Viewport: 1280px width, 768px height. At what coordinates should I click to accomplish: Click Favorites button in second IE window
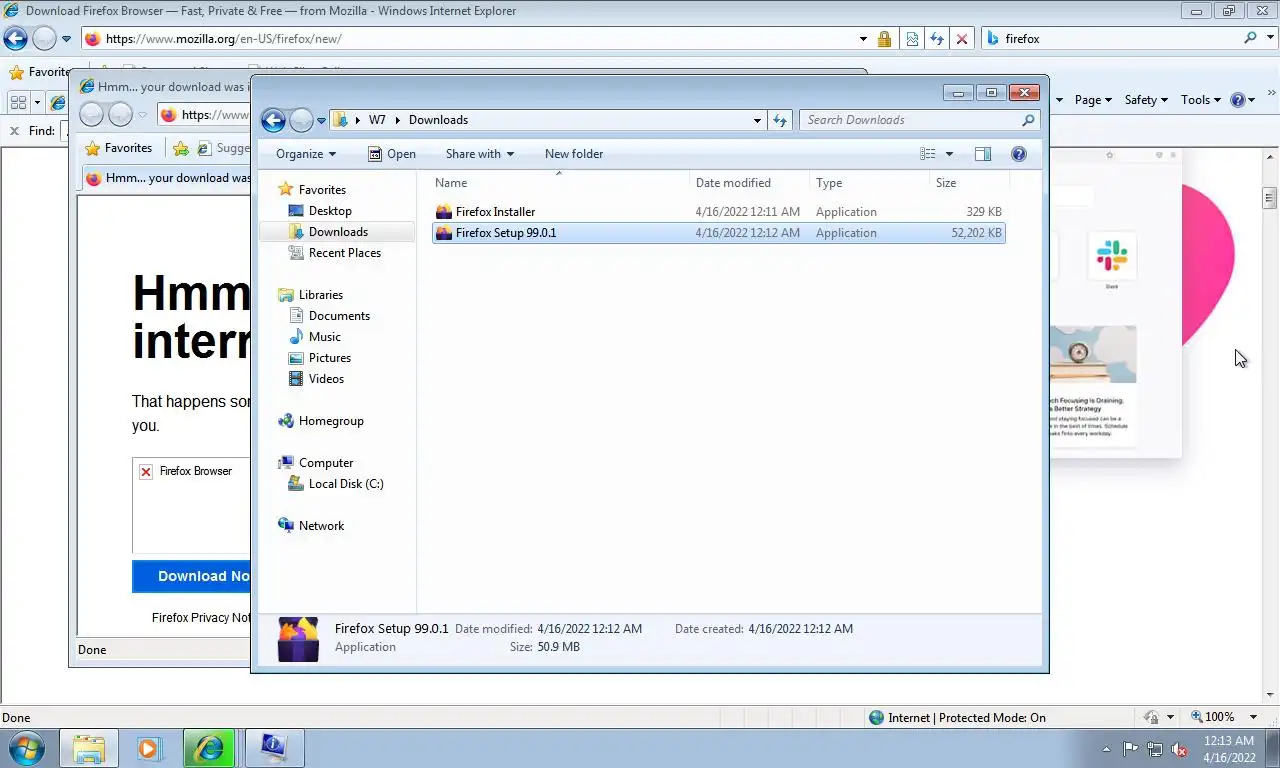[119, 148]
